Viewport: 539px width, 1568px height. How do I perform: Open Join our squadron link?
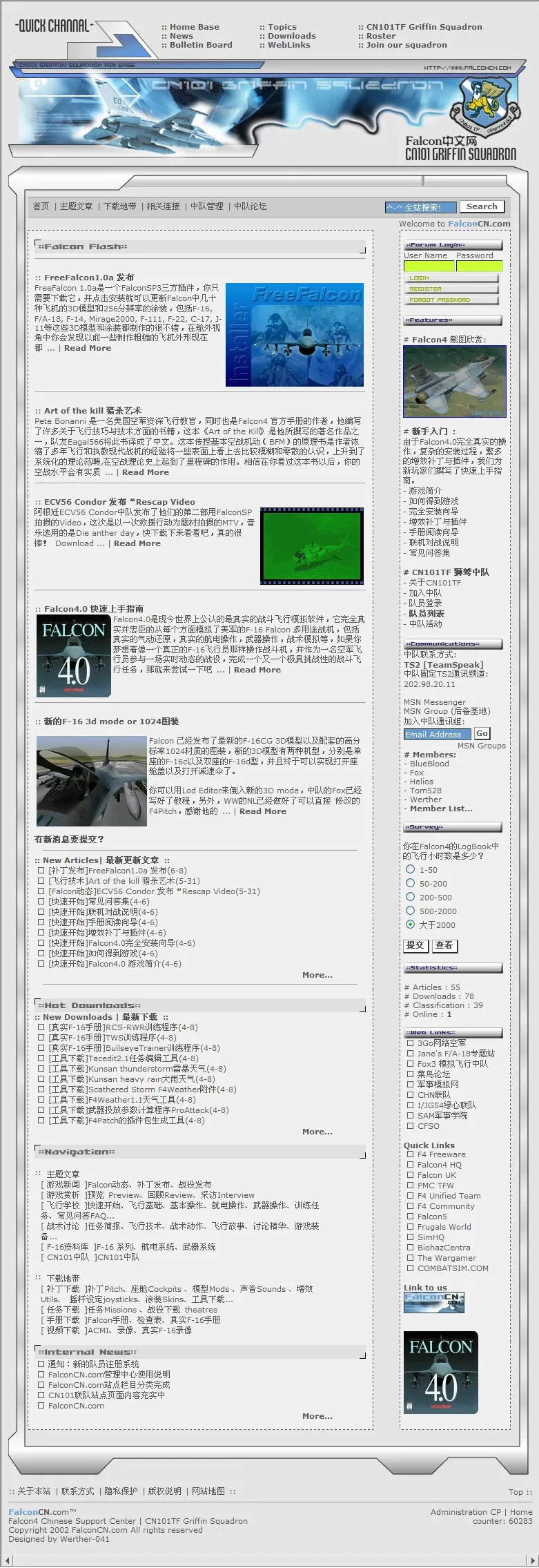[x=406, y=45]
